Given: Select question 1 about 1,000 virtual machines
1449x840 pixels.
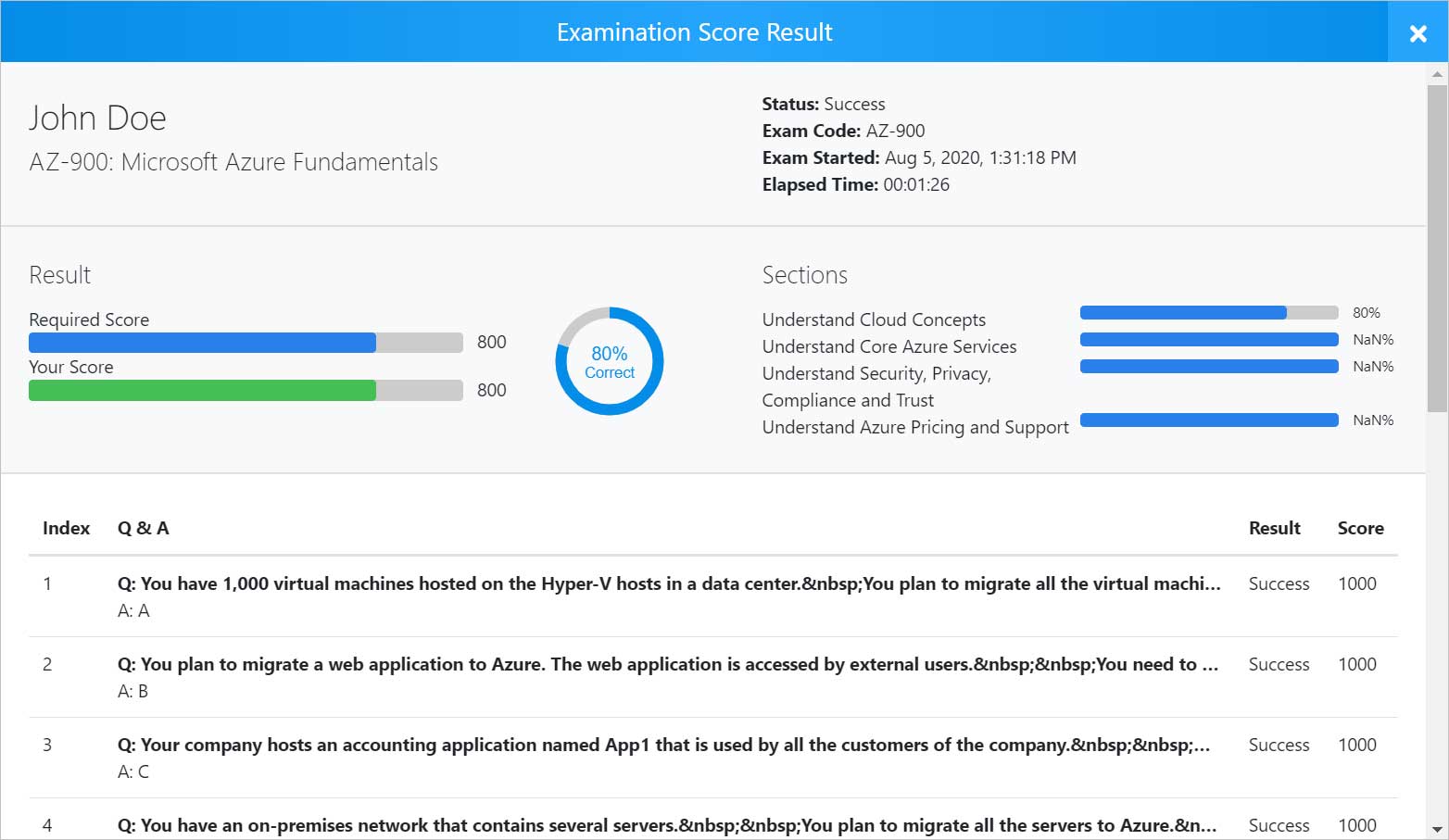Looking at the screenshot, I should point(669,583).
